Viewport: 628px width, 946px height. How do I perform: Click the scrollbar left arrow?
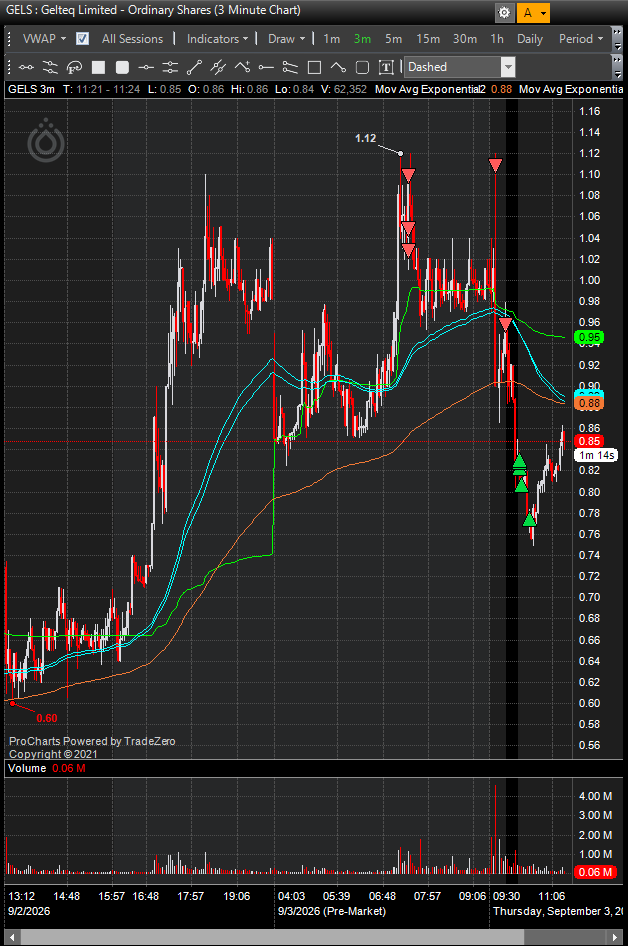pyautogui.click(x=11, y=937)
